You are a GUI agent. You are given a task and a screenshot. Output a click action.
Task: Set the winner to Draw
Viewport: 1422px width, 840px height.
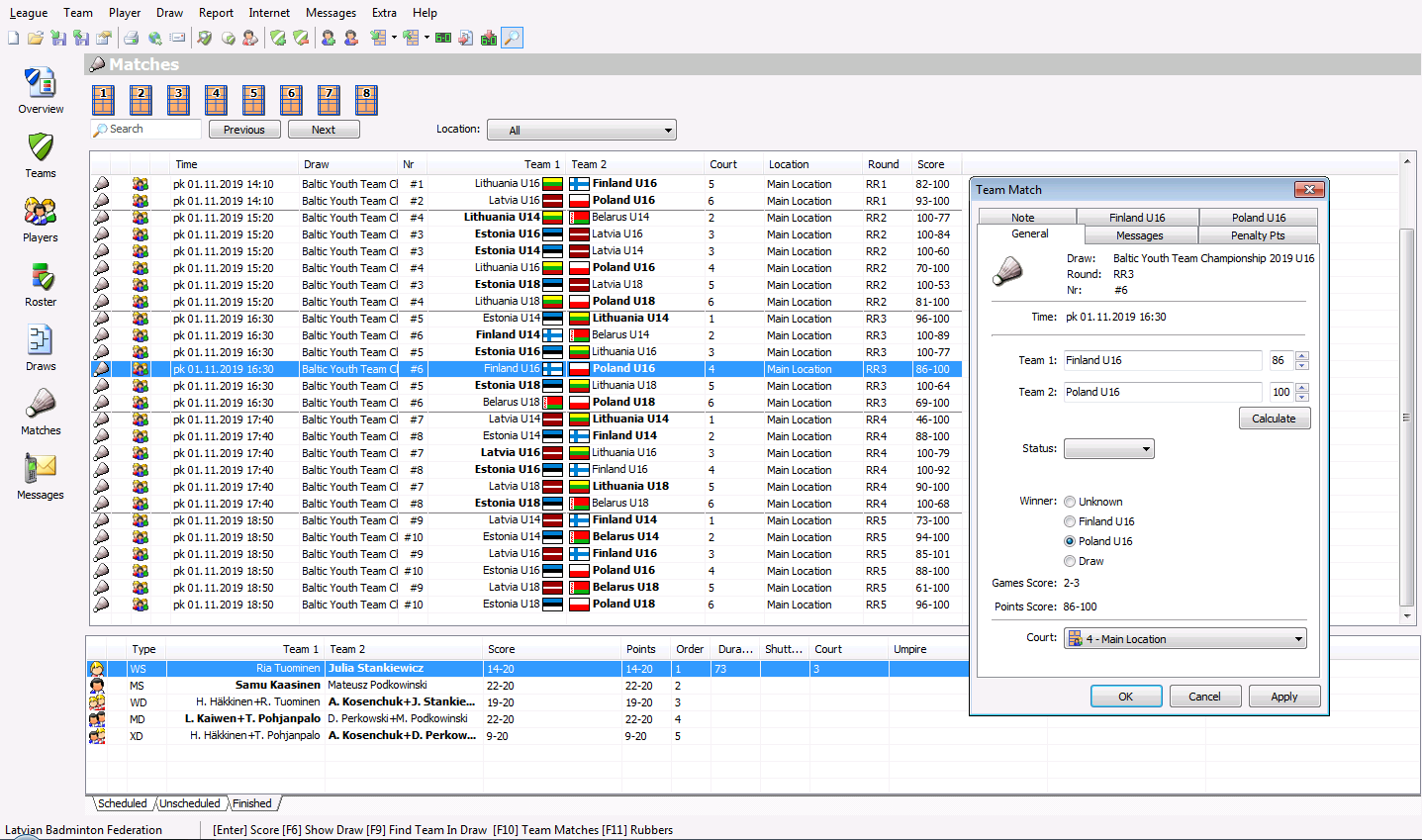coord(1070,561)
